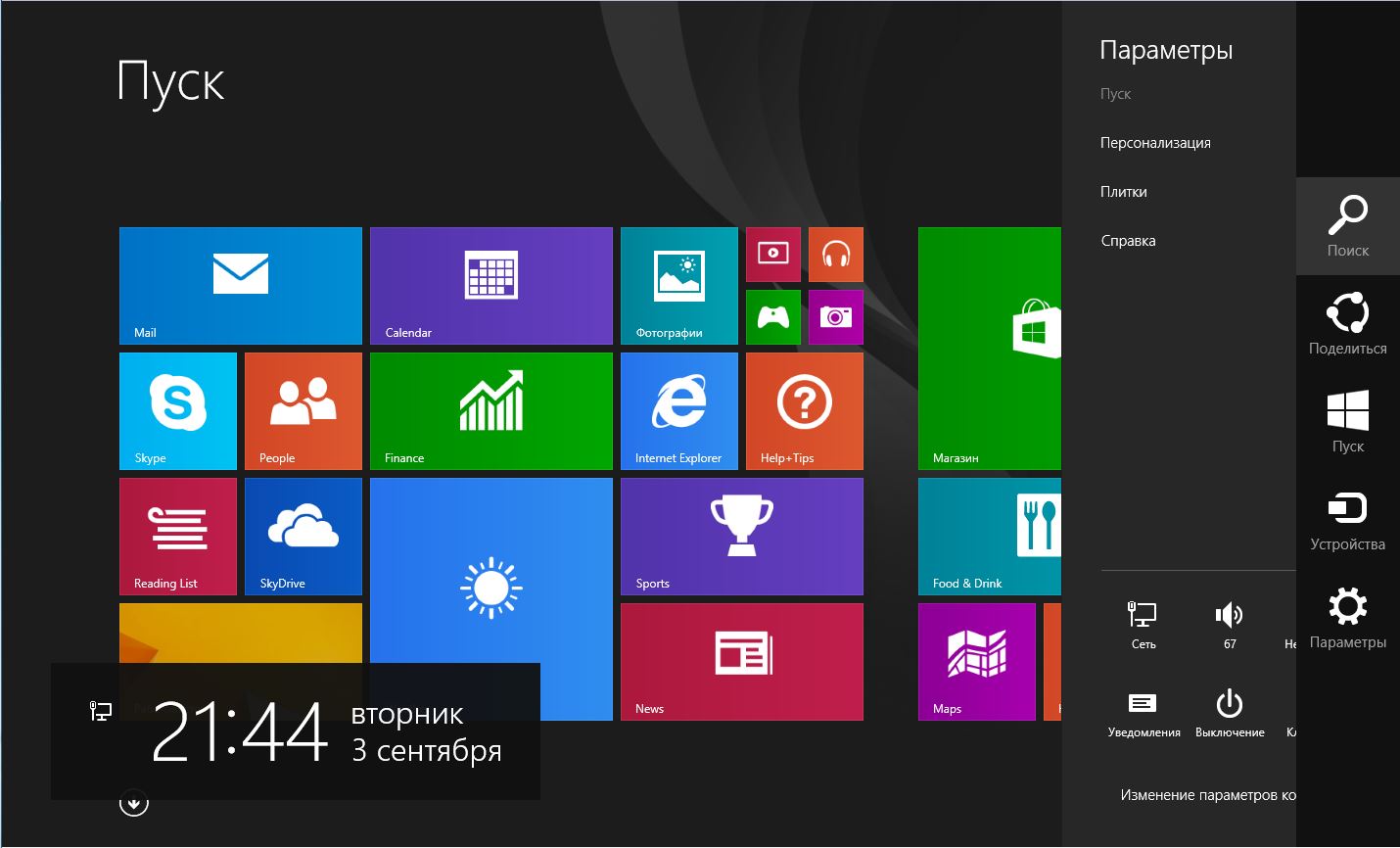
Task: Open the Устройства devices charm
Action: [x=1348, y=520]
